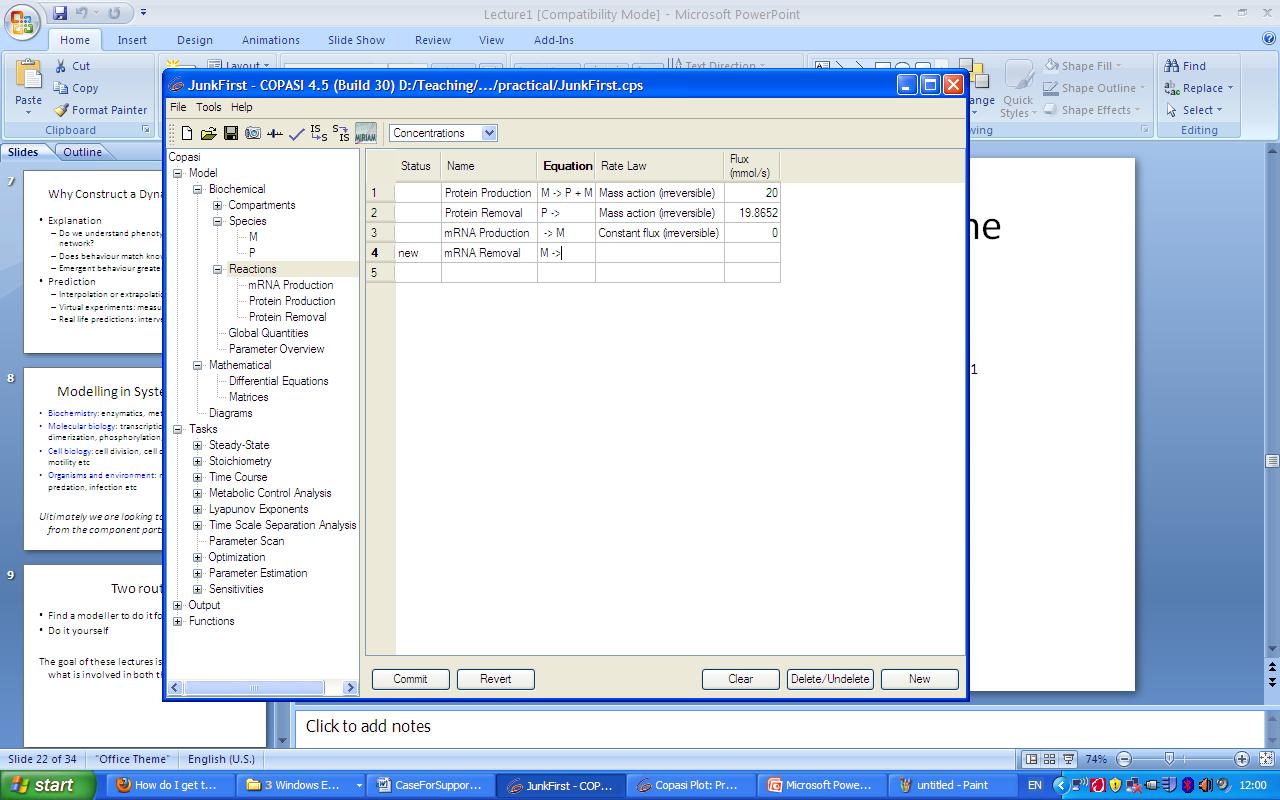Collapse the Reactions tree node
Viewport: 1280px width, 800px height.
217,269
